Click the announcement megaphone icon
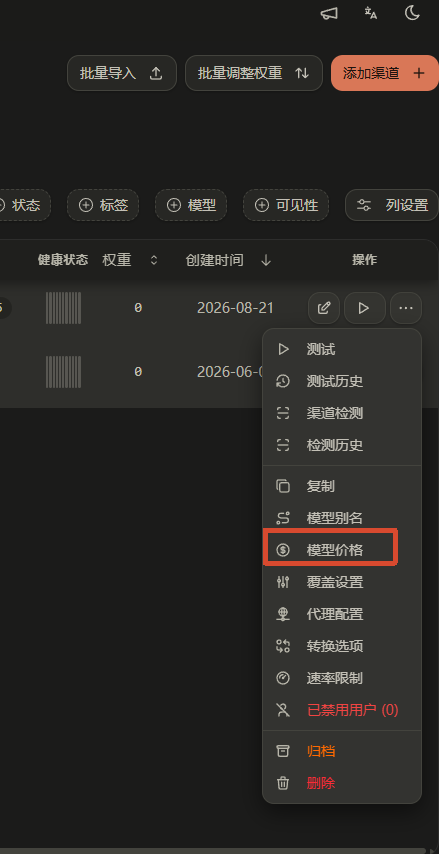Image resolution: width=439 pixels, height=854 pixels. [329, 13]
